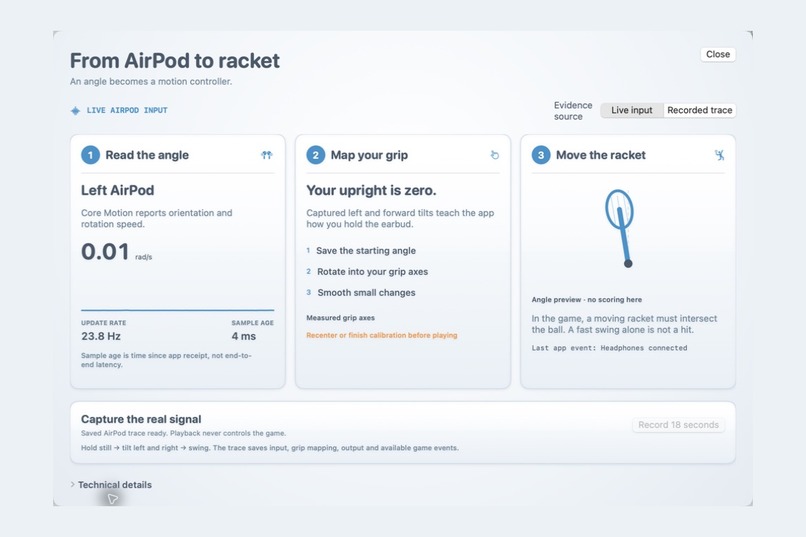This screenshot has height=537, width=806.
Task: Click the blue step 3 circle badge
Action: tap(541, 155)
